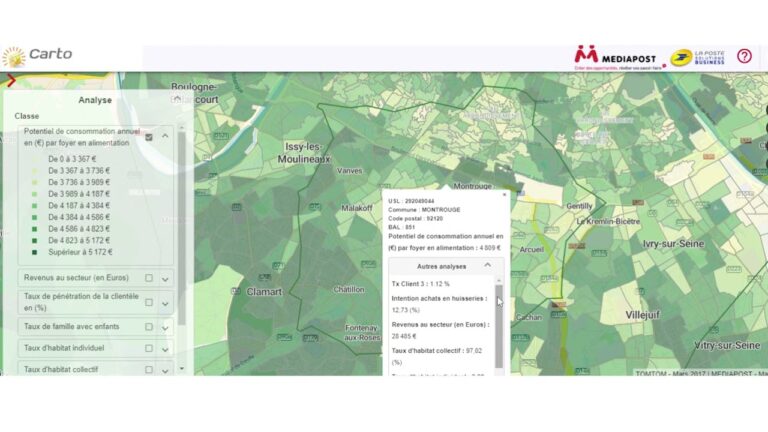
Task: Click the La Poste Solutions Business logo
Action: pos(697,57)
